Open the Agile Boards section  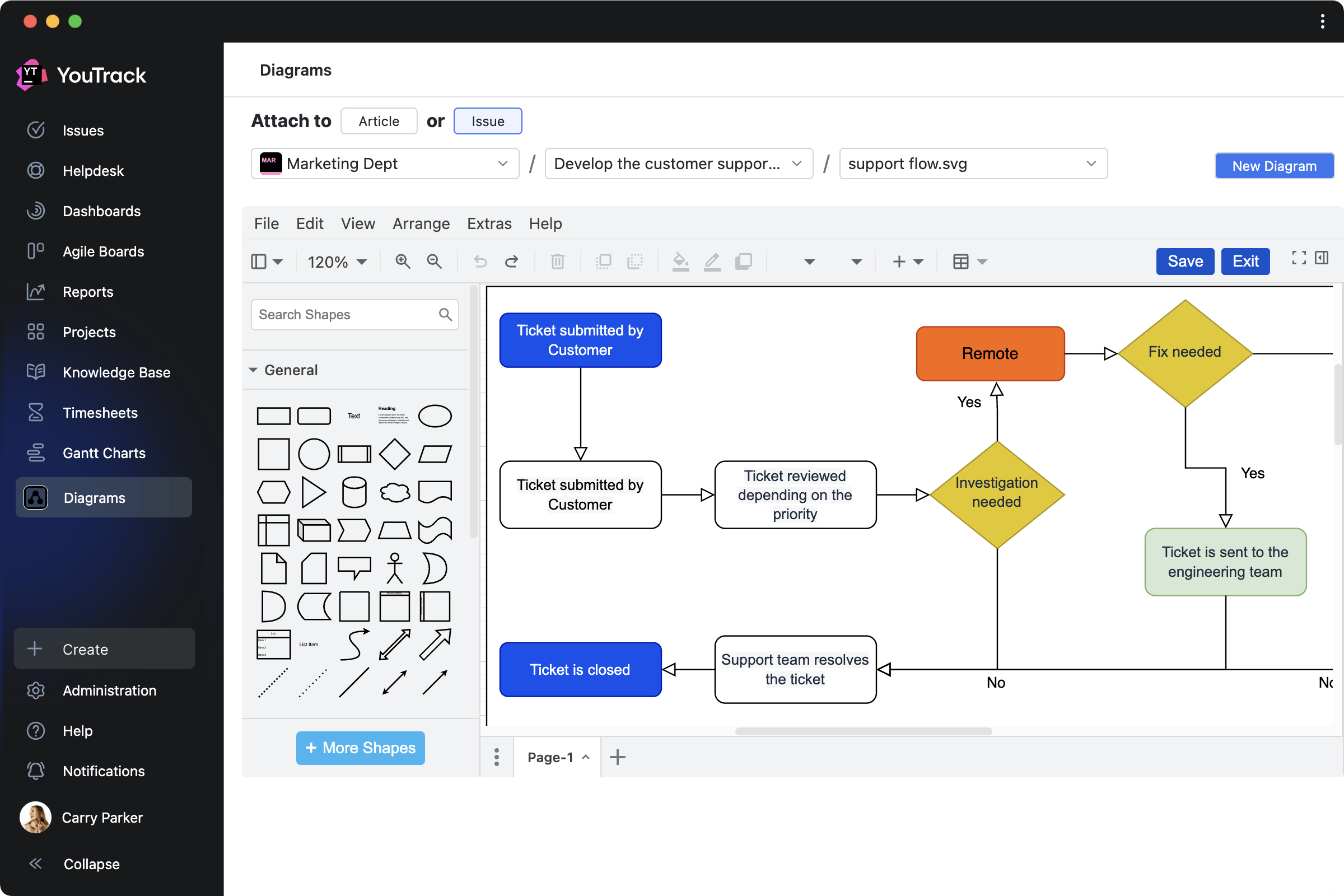point(103,251)
